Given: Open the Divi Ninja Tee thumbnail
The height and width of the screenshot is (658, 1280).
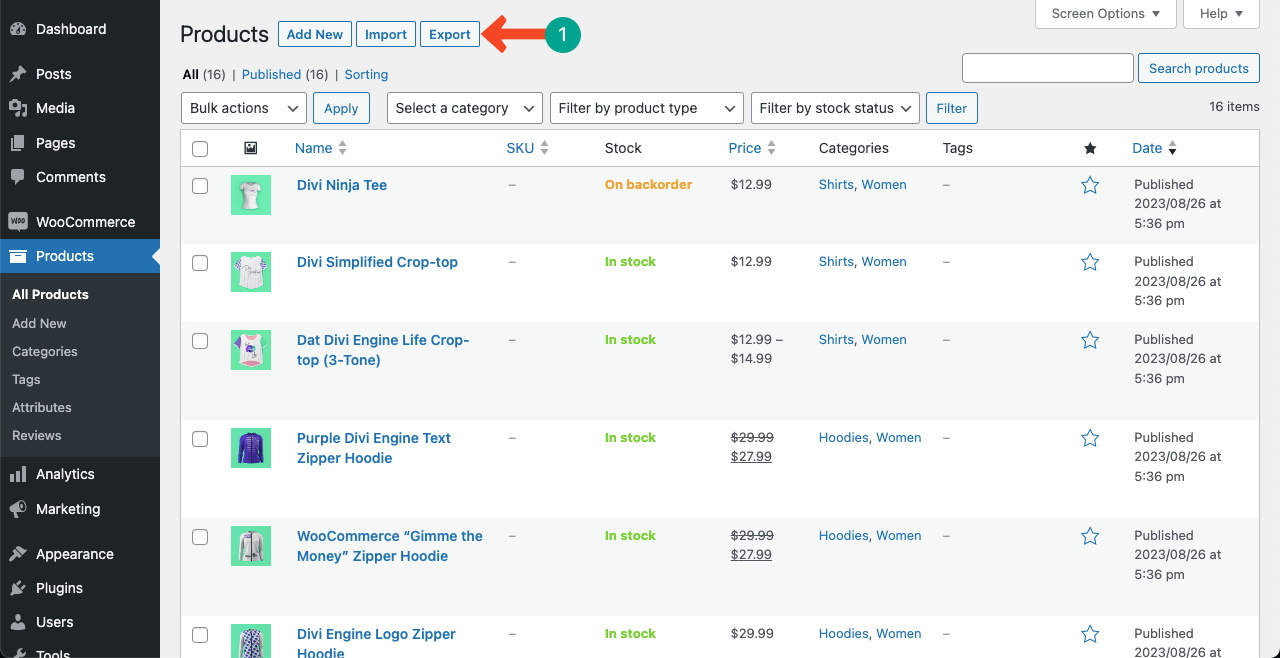Looking at the screenshot, I should click(251, 195).
